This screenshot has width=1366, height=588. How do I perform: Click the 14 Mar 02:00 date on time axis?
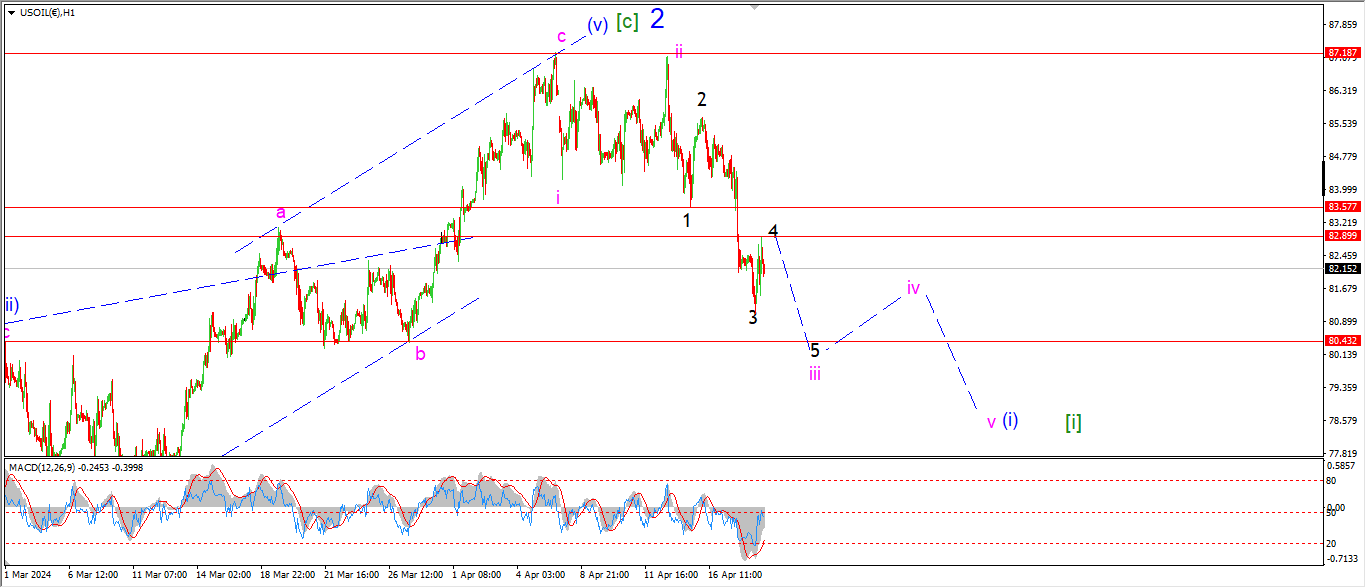tap(223, 575)
